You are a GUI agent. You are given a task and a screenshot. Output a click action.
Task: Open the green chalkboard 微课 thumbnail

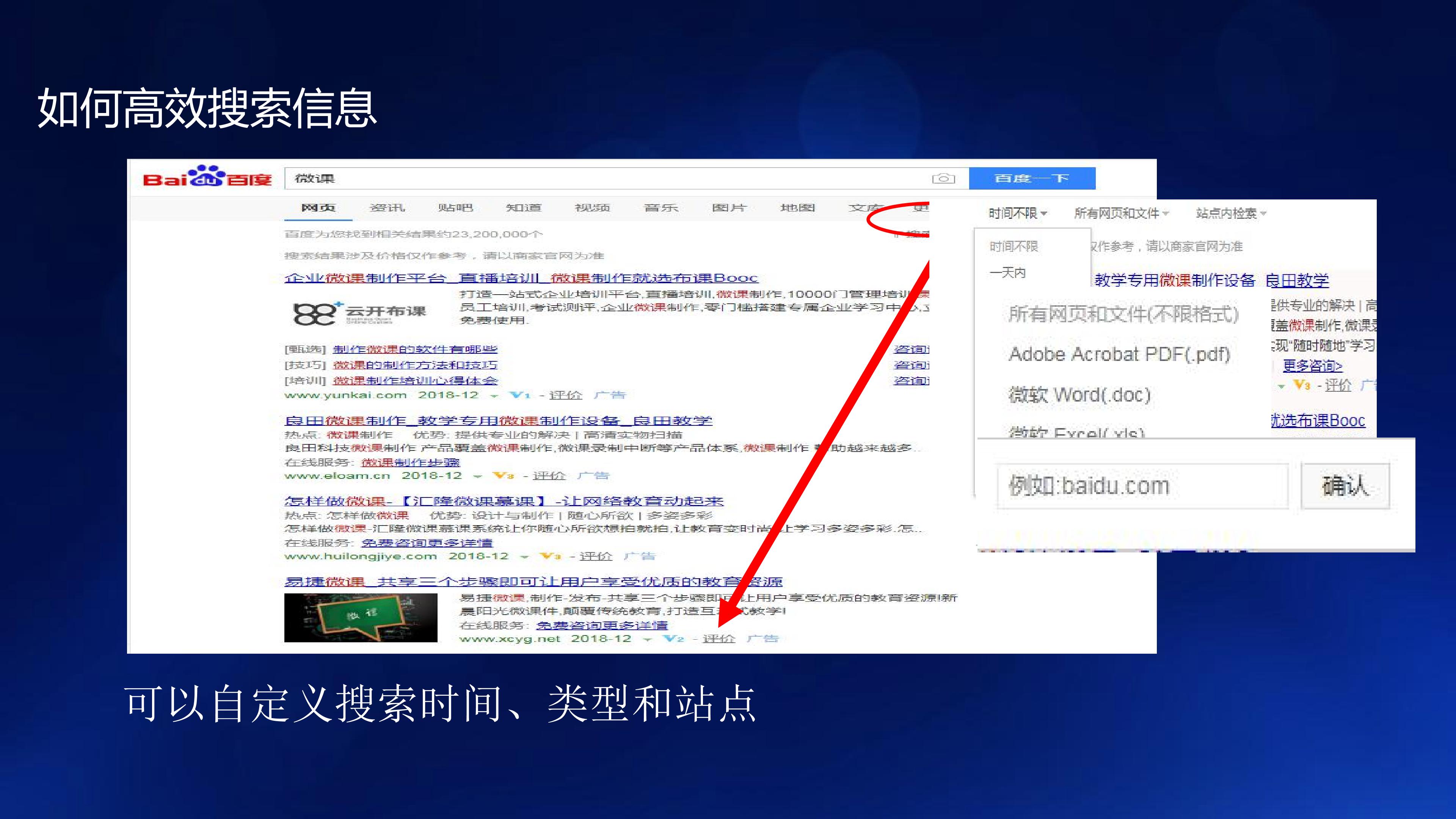click(361, 617)
